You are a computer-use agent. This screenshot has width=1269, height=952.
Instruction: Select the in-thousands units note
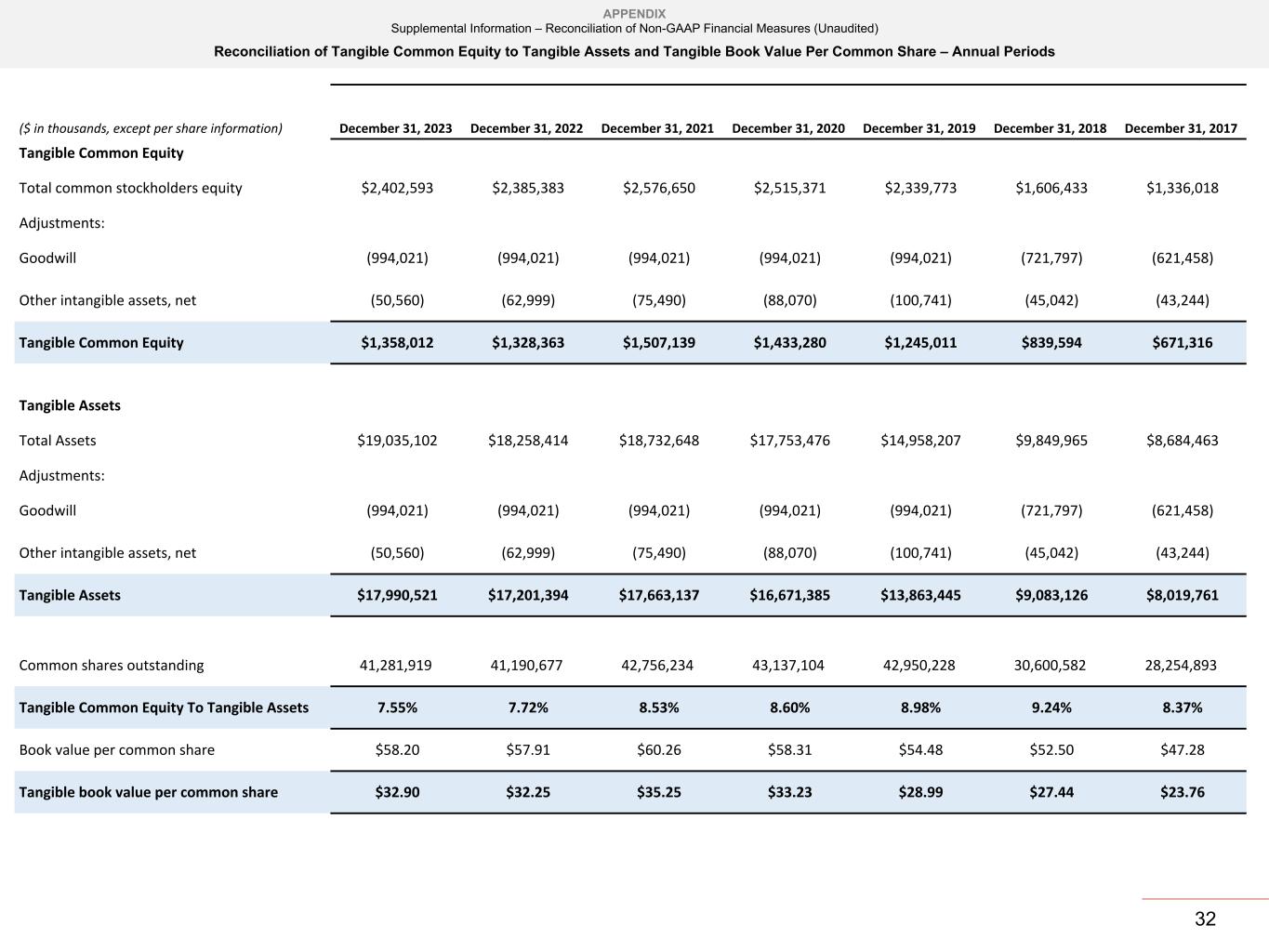151,128
